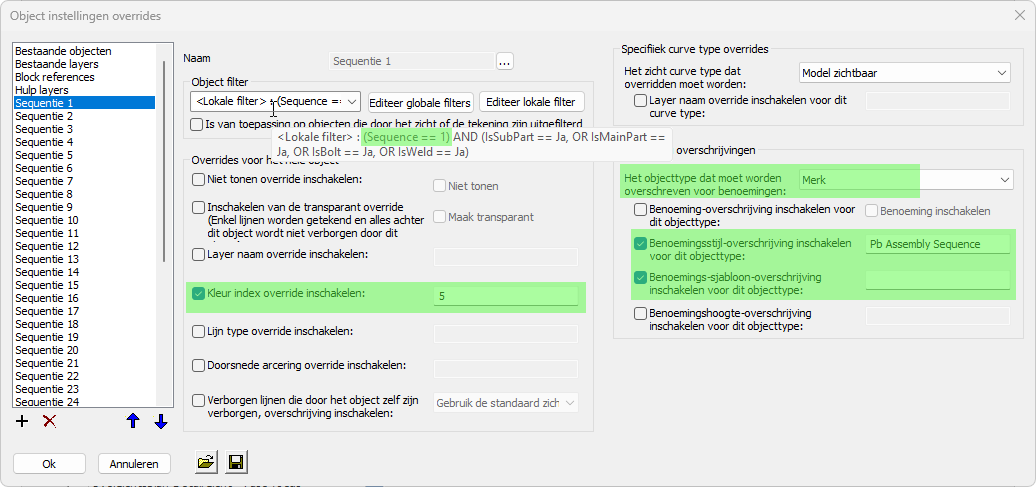Click the Editeer globale filters button
Image resolution: width=1036 pixels, height=487 pixels.
(420, 102)
